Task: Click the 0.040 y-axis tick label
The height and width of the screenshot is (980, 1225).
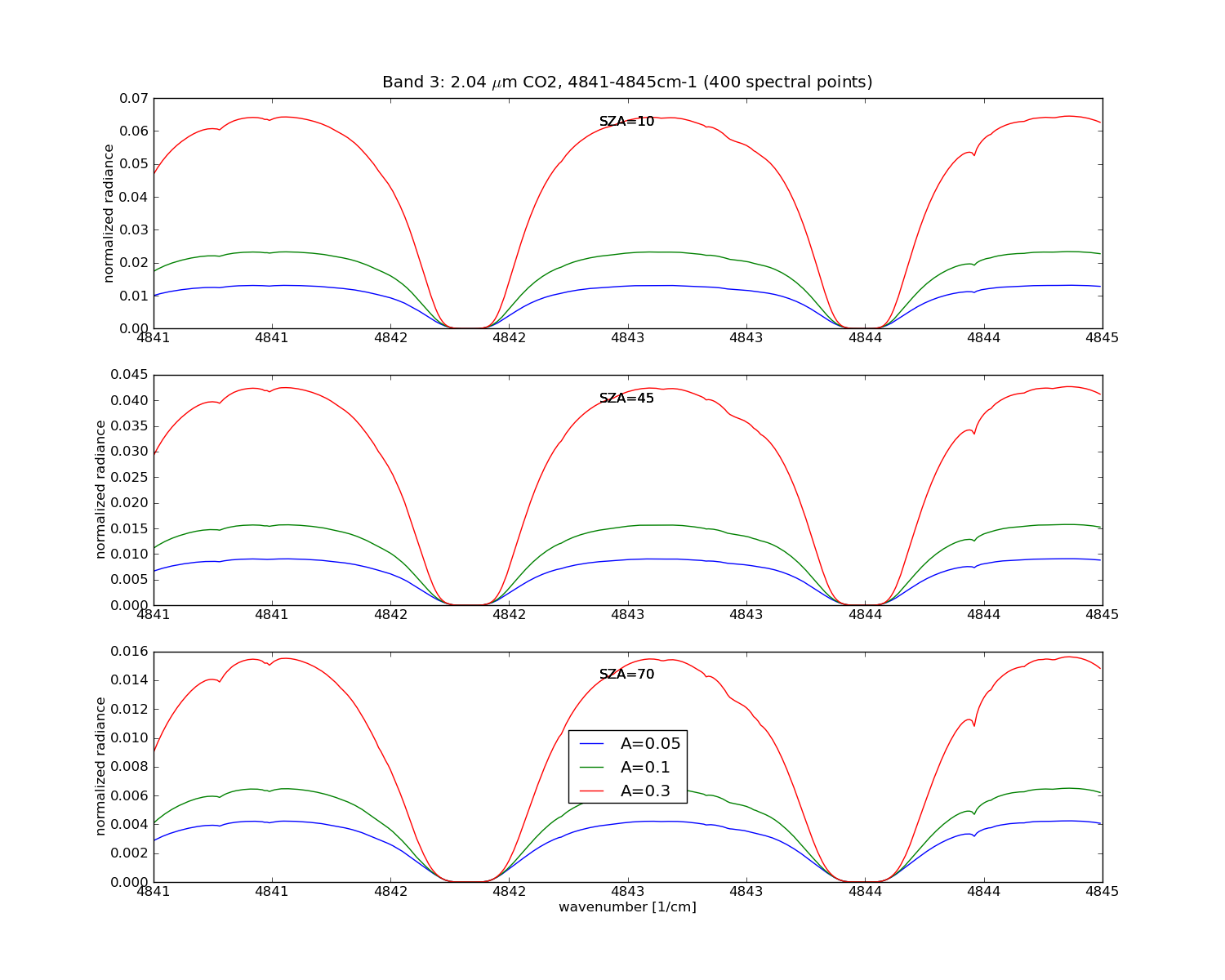Action: click(x=129, y=400)
